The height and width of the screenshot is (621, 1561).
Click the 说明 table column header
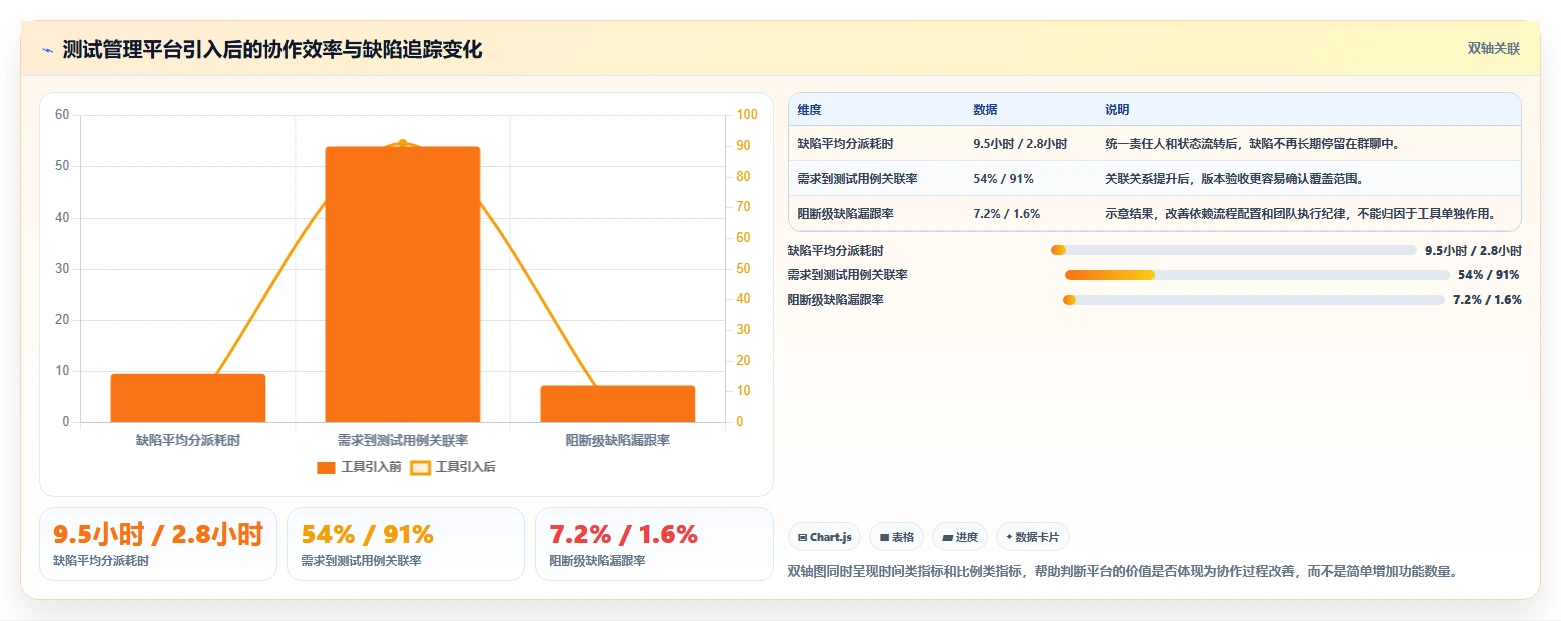coord(1117,109)
